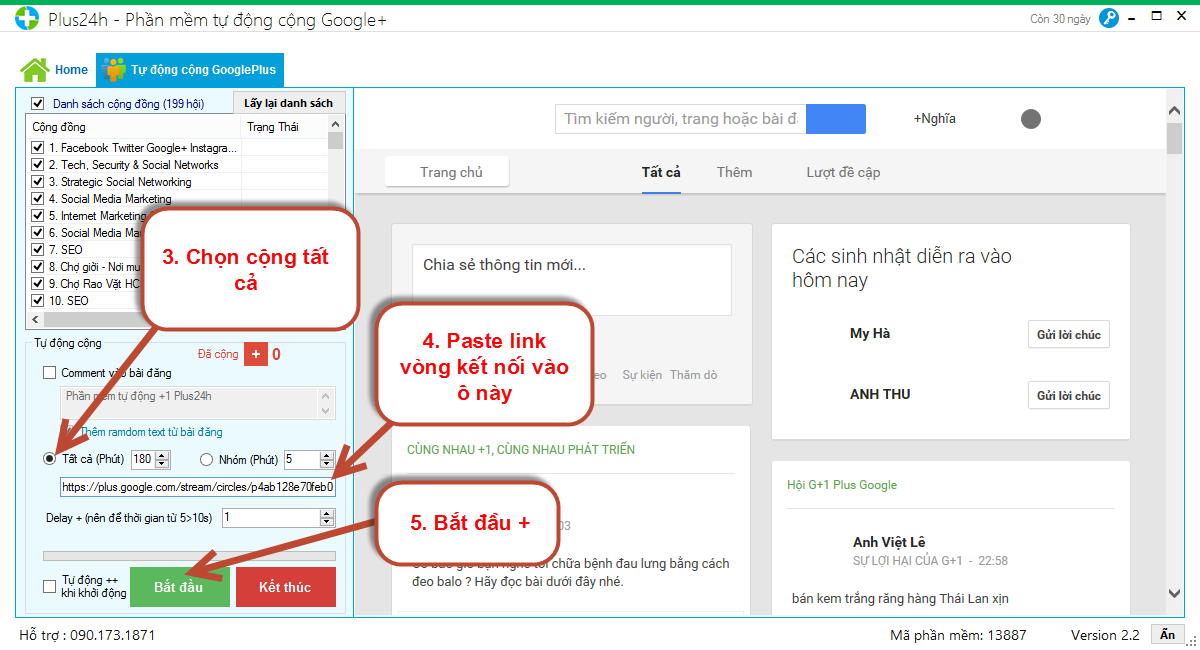Uncheck 1. Facebook Twitter Google+ community

(x=38, y=148)
